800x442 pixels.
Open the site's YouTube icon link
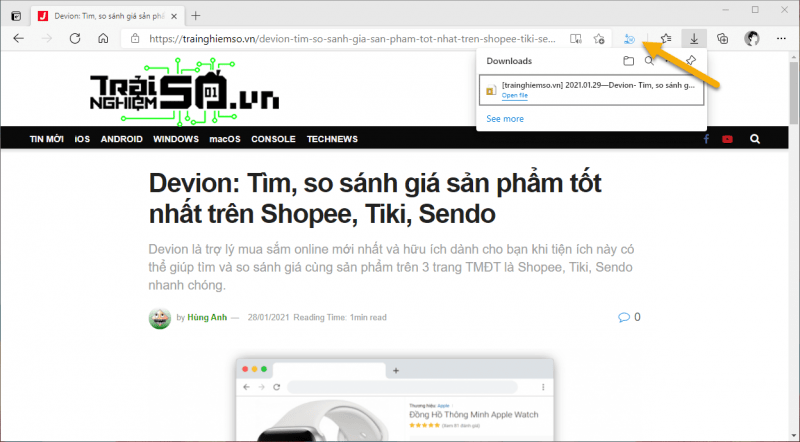coord(727,139)
